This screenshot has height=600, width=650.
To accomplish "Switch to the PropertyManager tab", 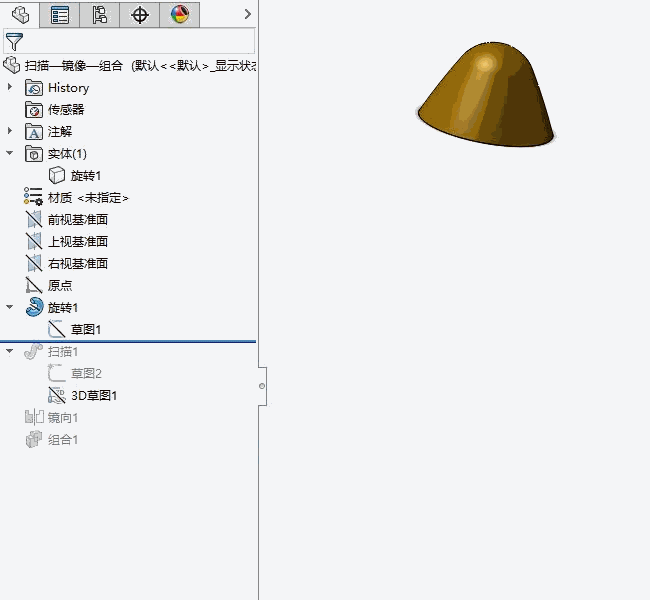I will (x=60, y=15).
